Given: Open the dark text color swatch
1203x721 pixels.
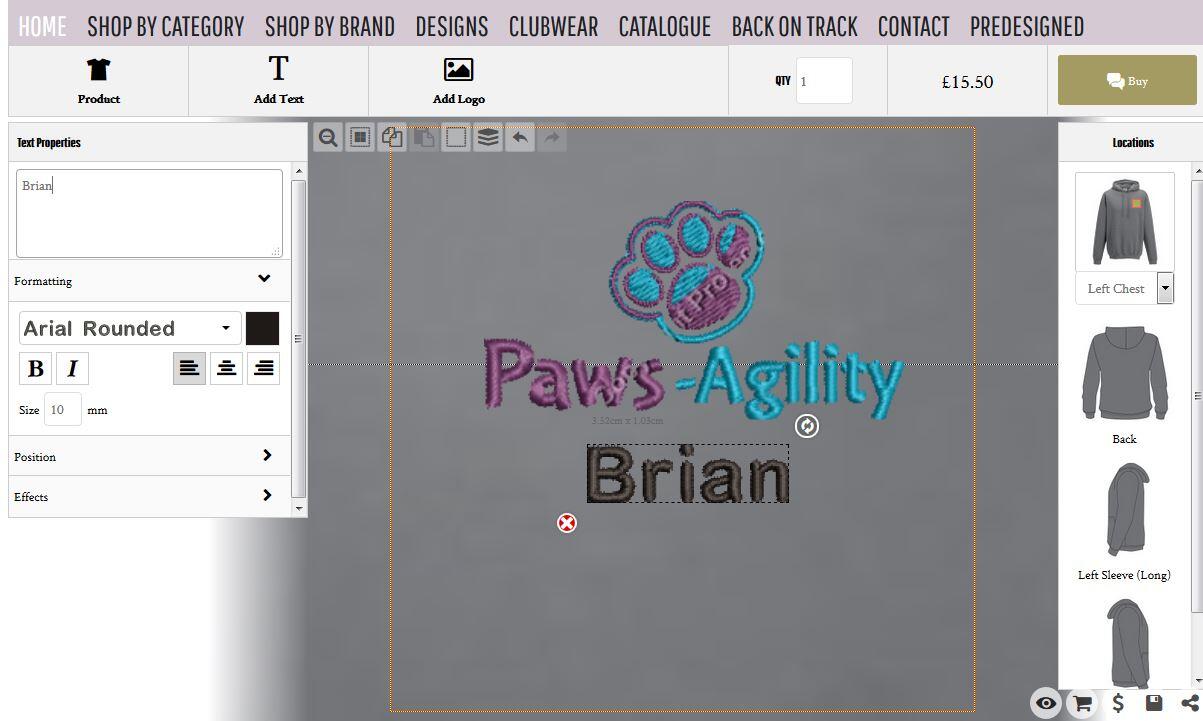Looking at the screenshot, I should [x=262, y=328].
